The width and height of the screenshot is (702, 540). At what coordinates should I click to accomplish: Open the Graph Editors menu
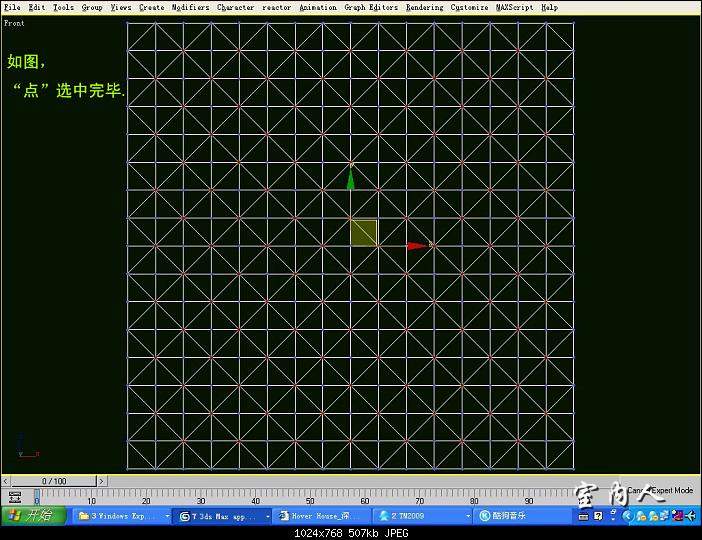371,7
